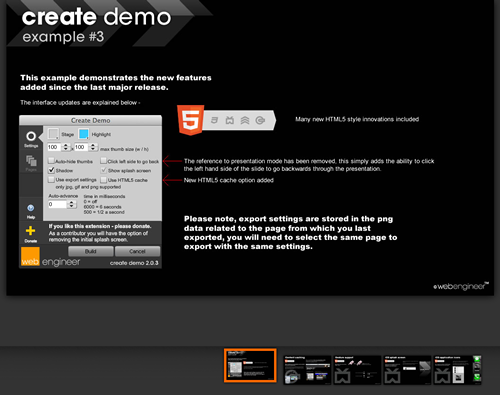
Task: Click the webengineer logo at slide bottom-right
Action: (x=461, y=286)
